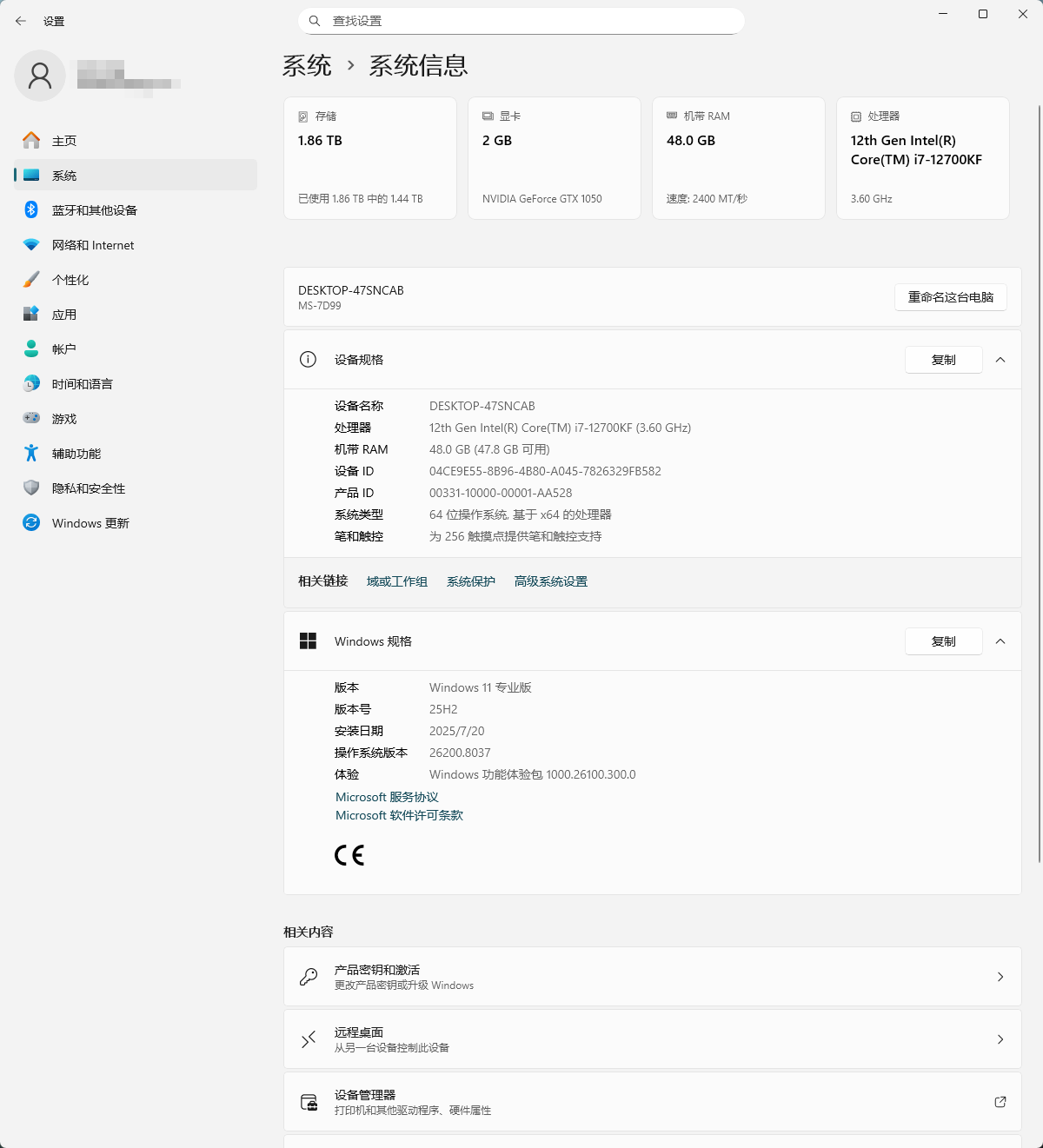Switch to 时间和语言 settings page
The width and height of the screenshot is (1043, 1148).
pyautogui.click(x=82, y=384)
